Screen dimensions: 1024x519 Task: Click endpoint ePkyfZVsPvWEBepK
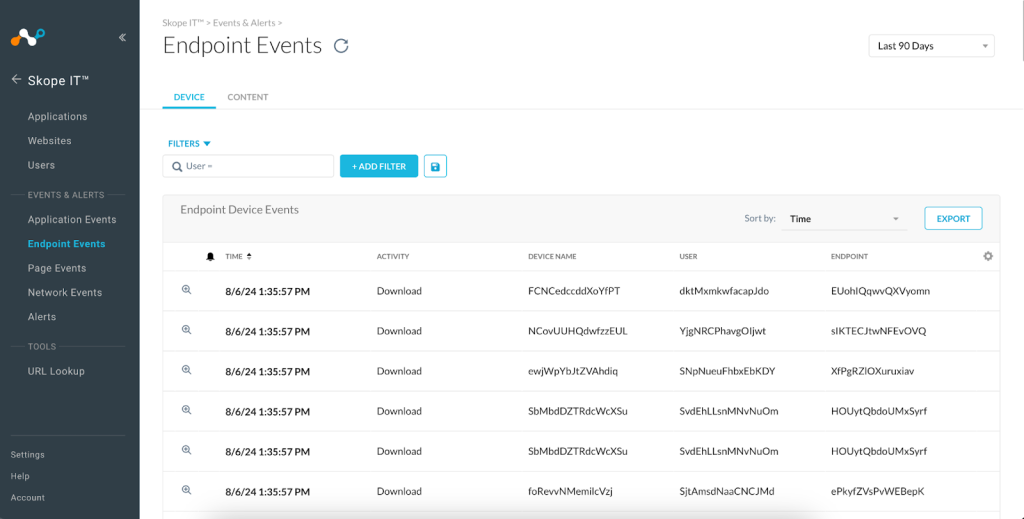point(878,491)
